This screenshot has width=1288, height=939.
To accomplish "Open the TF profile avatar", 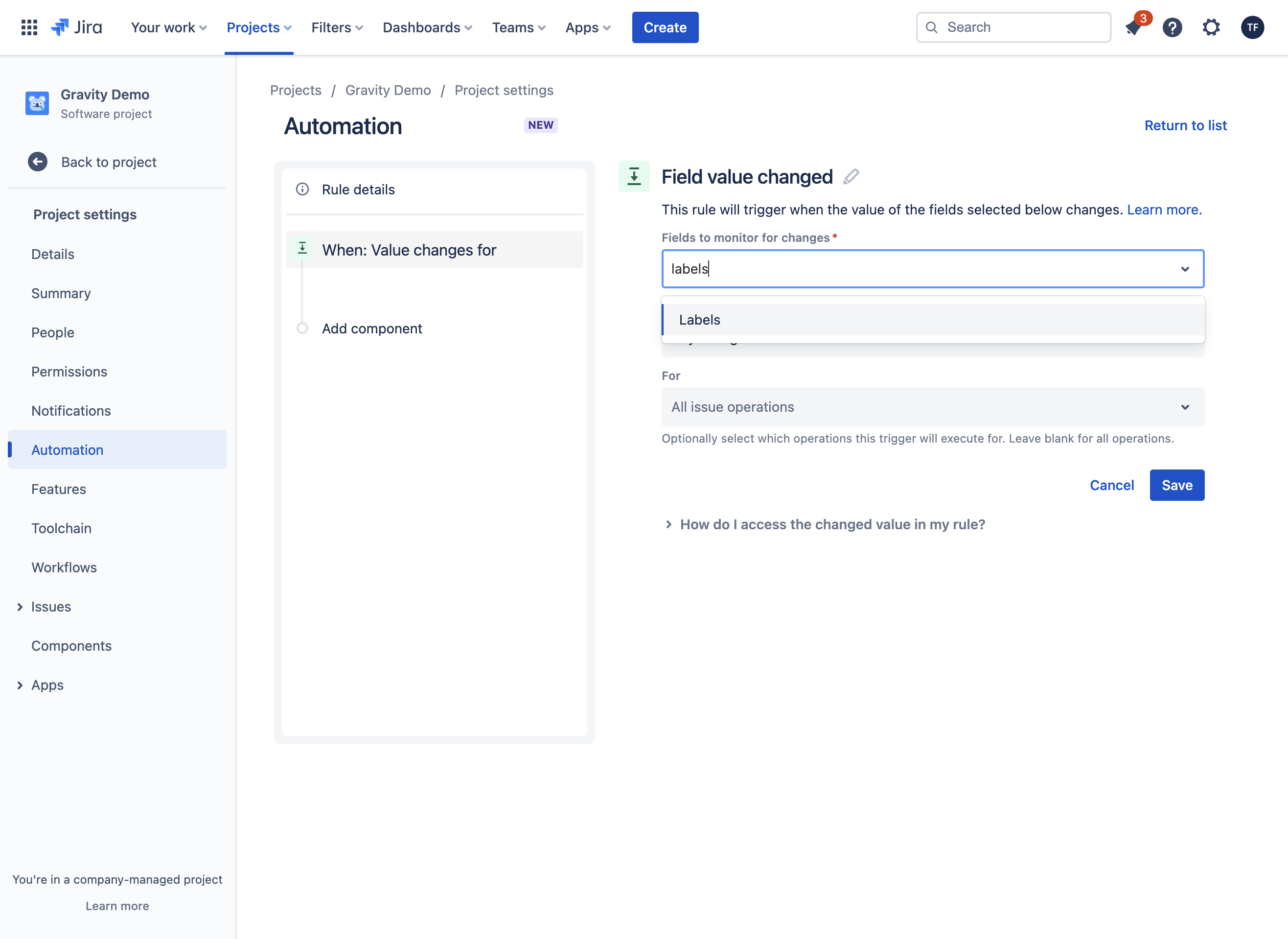I will point(1252,27).
